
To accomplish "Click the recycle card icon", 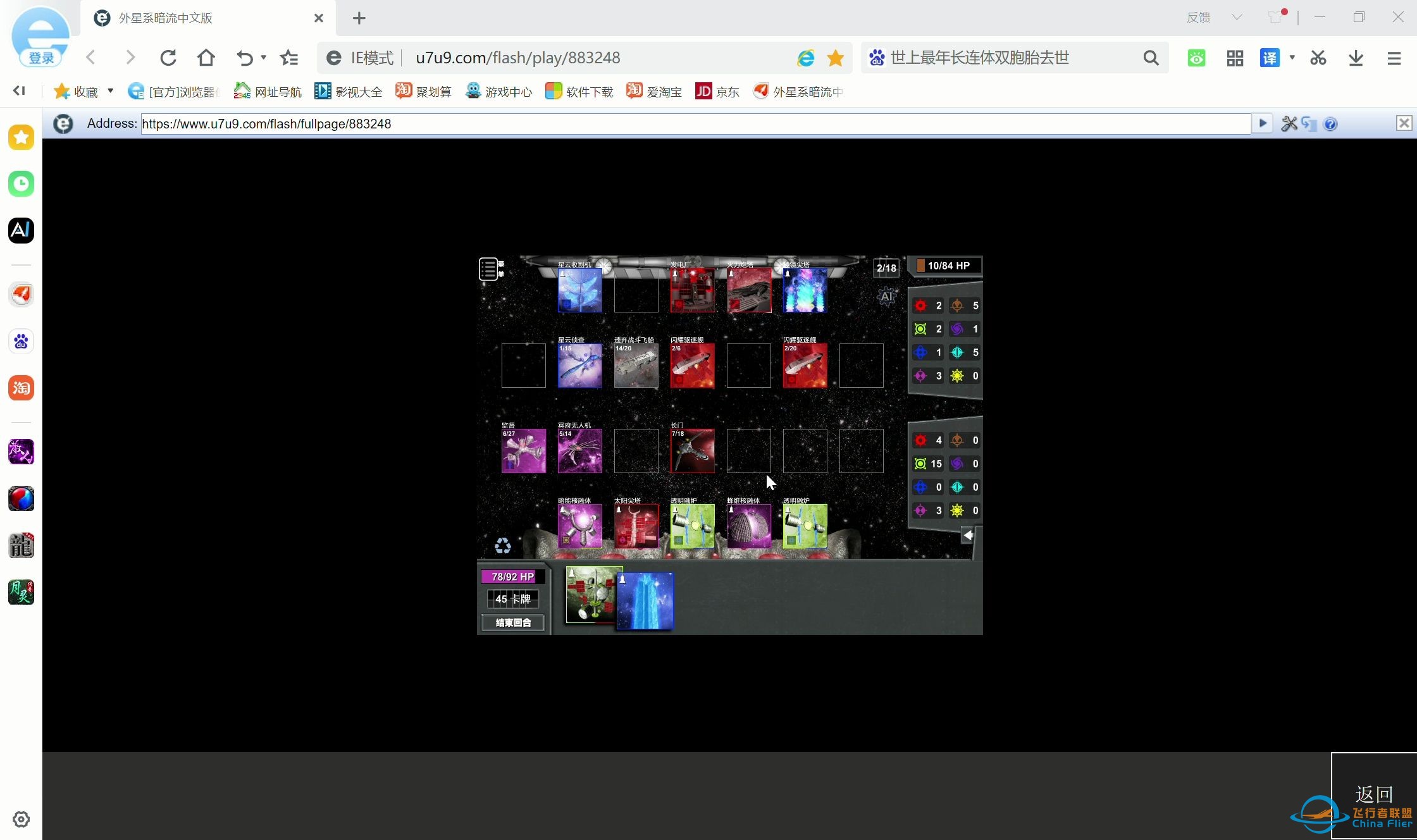I will pyautogui.click(x=502, y=545).
